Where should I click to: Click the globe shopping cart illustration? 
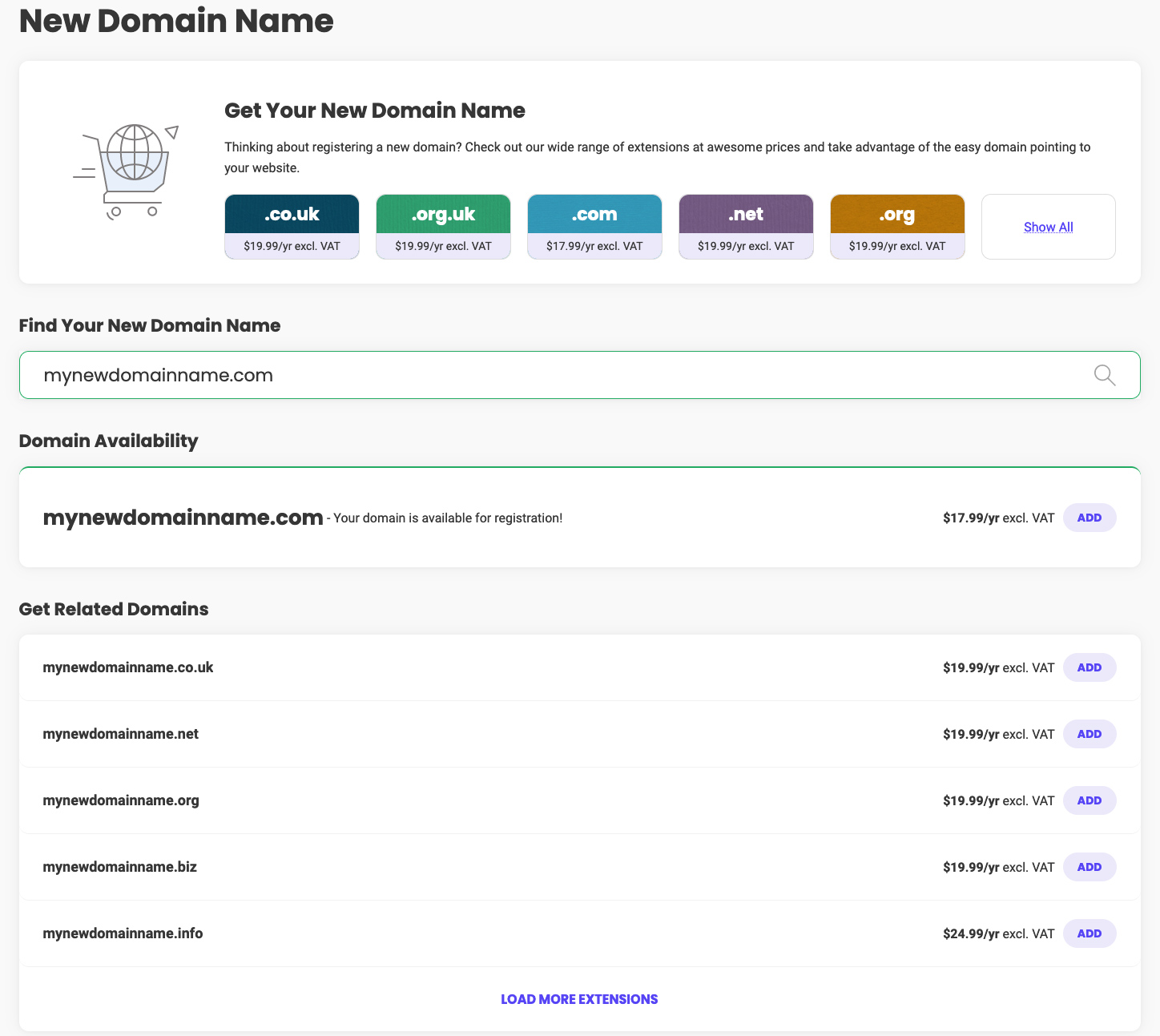click(x=126, y=171)
